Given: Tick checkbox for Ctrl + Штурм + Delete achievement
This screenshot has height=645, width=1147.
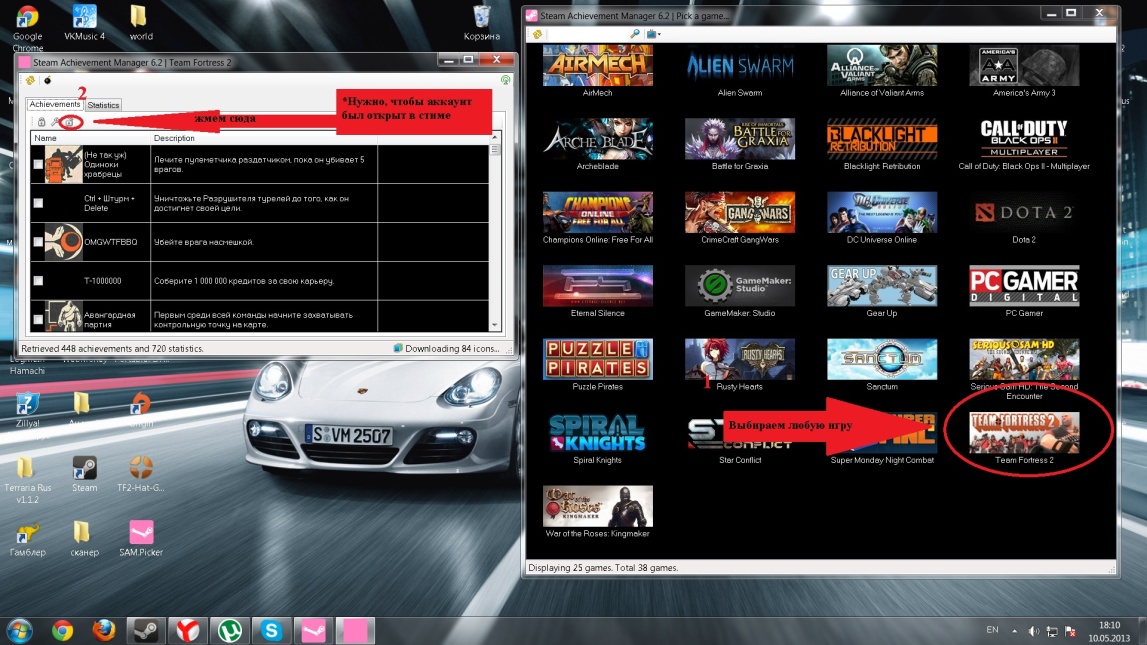Looking at the screenshot, I should (38, 203).
